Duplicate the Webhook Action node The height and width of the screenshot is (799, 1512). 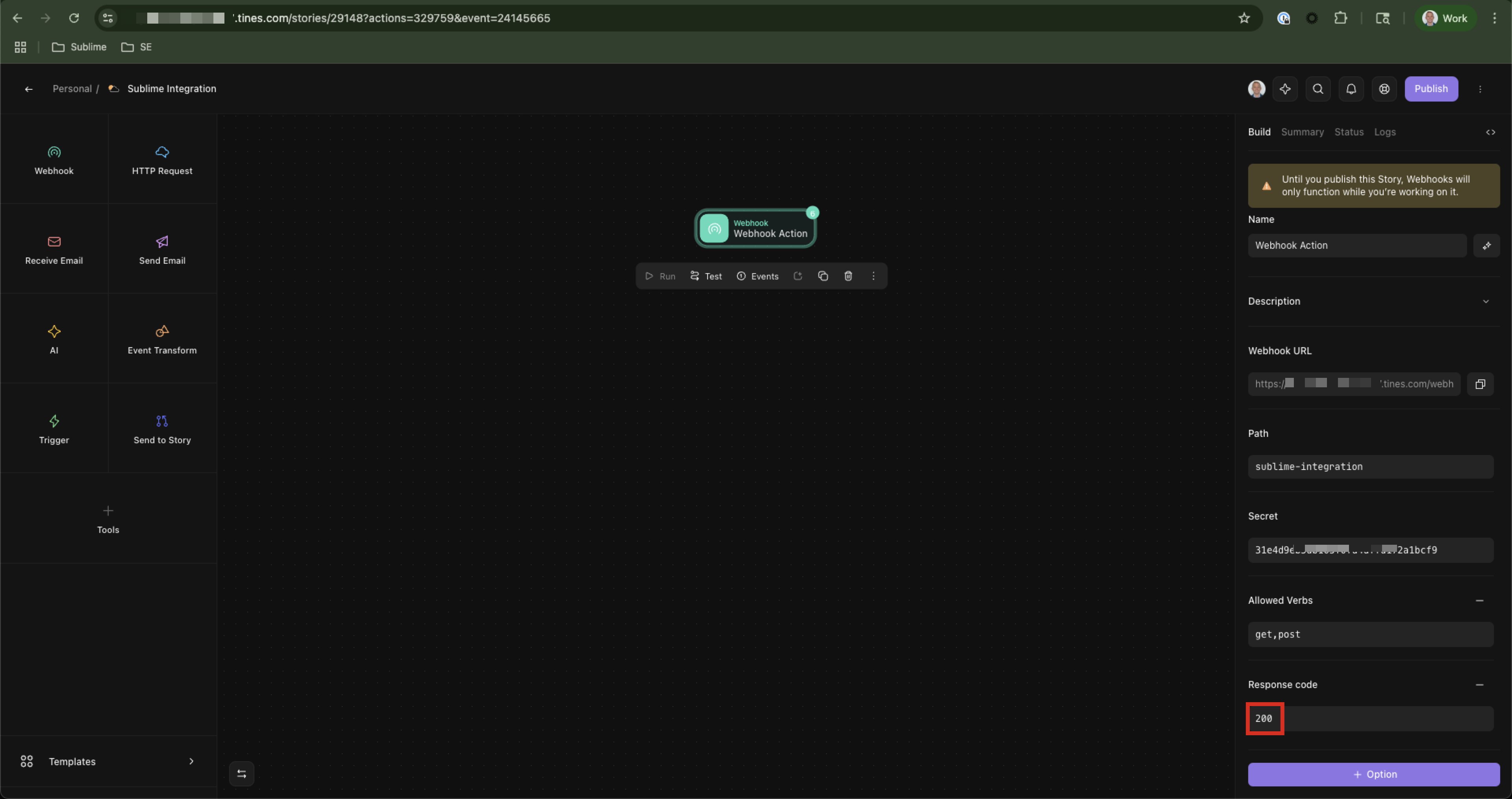(823, 276)
